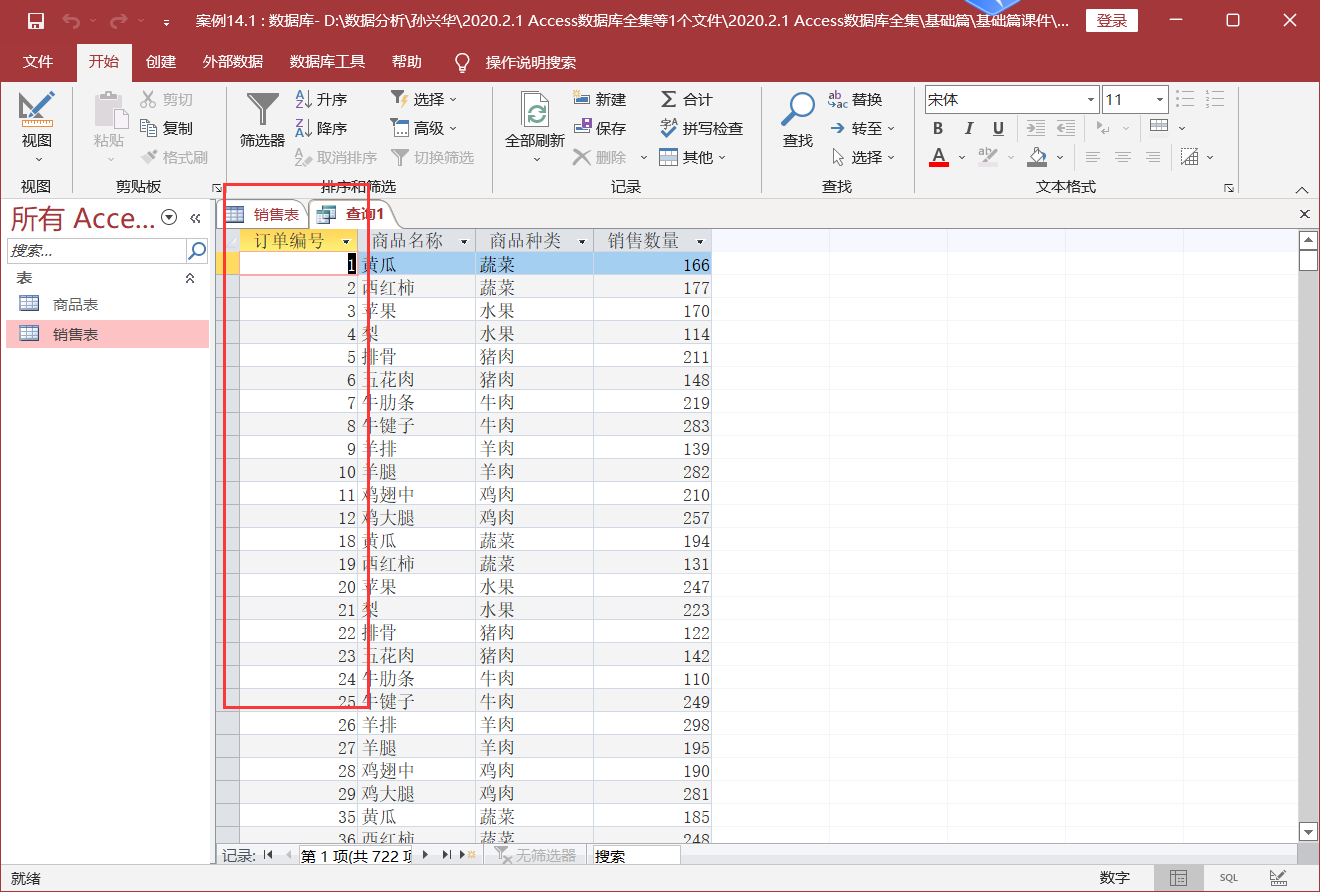
Task: Go to last record arrow
Action: (446, 855)
